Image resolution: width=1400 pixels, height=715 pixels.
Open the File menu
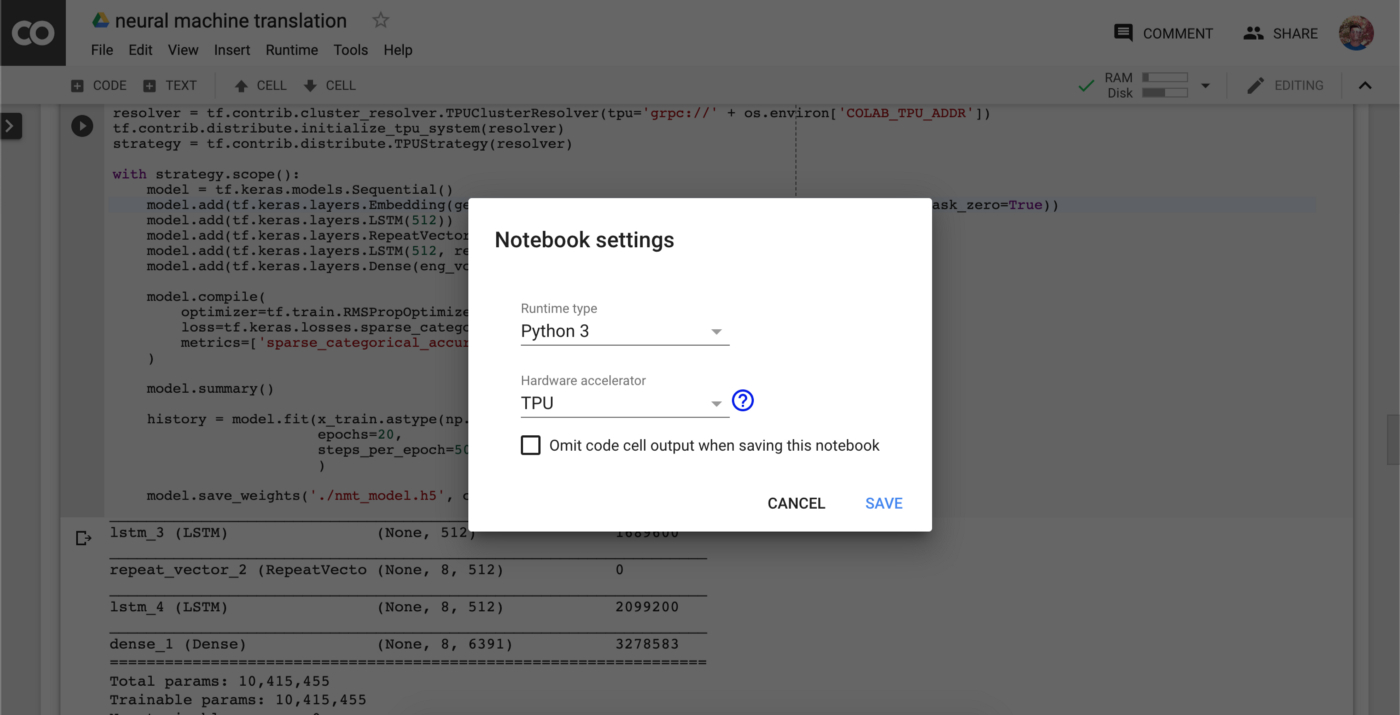click(x=102, y=50)
